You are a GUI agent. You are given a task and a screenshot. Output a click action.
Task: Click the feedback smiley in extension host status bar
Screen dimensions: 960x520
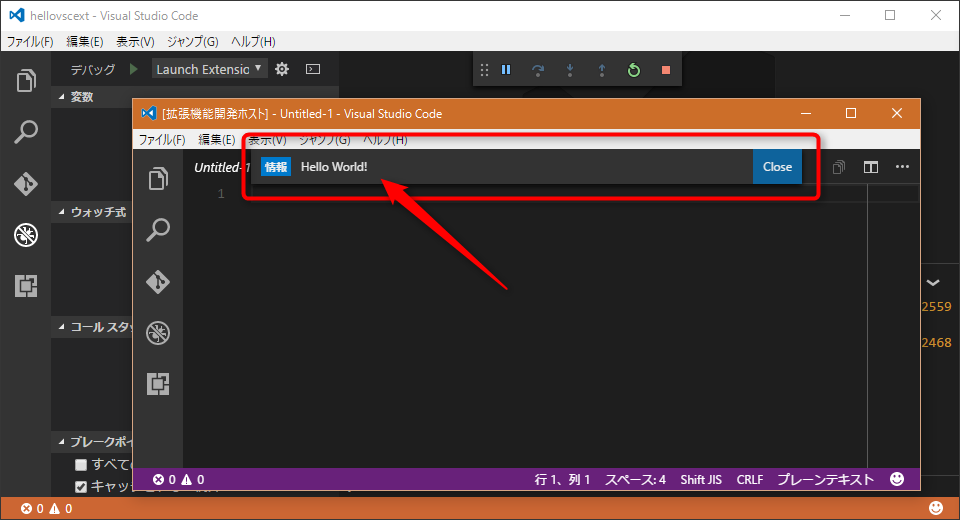pyautogui.click(x=897, y=479)
